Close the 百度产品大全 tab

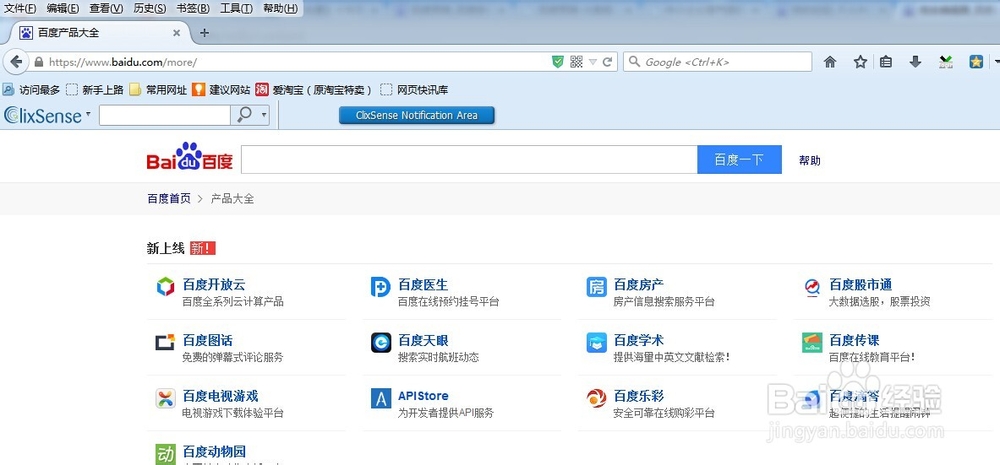click(177, 33)
